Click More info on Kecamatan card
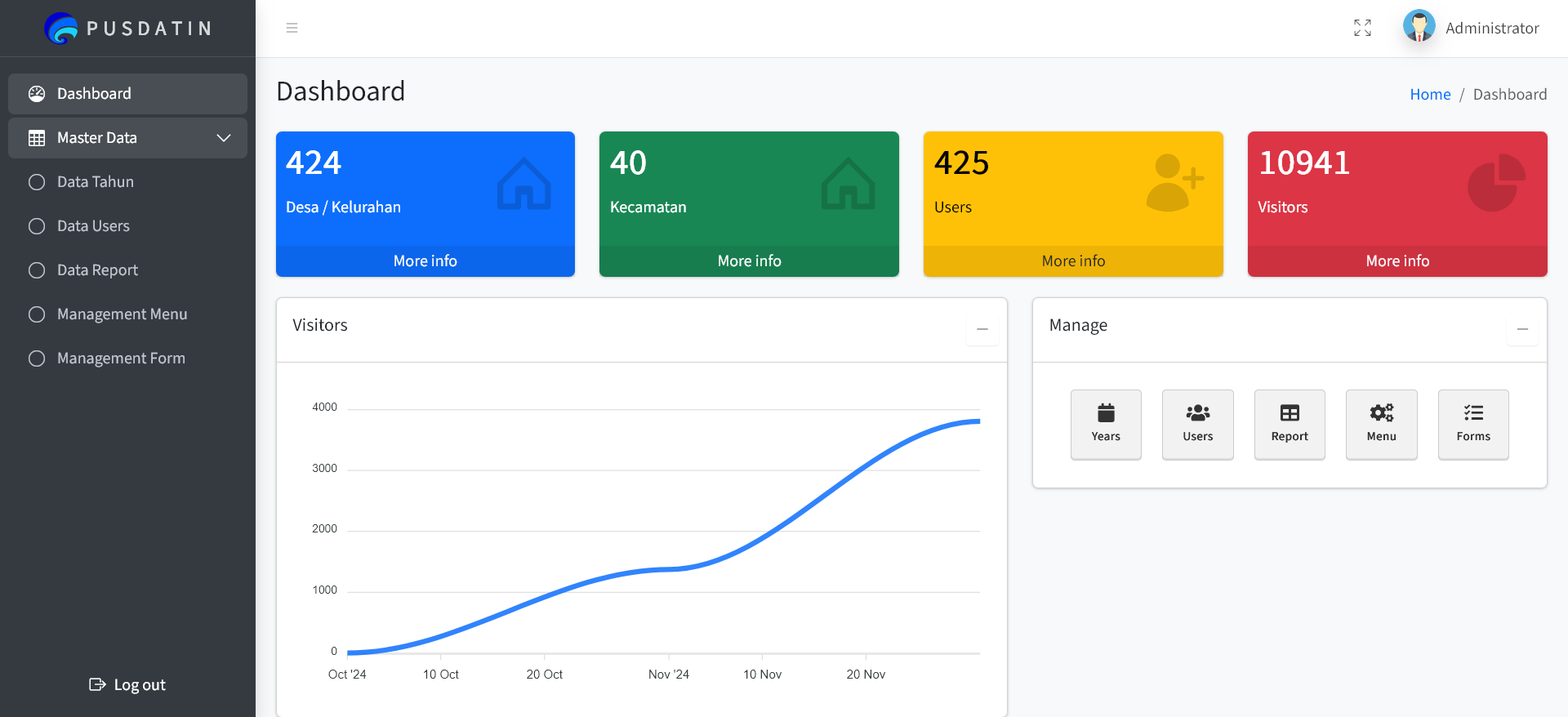 [x=749, y=261]
